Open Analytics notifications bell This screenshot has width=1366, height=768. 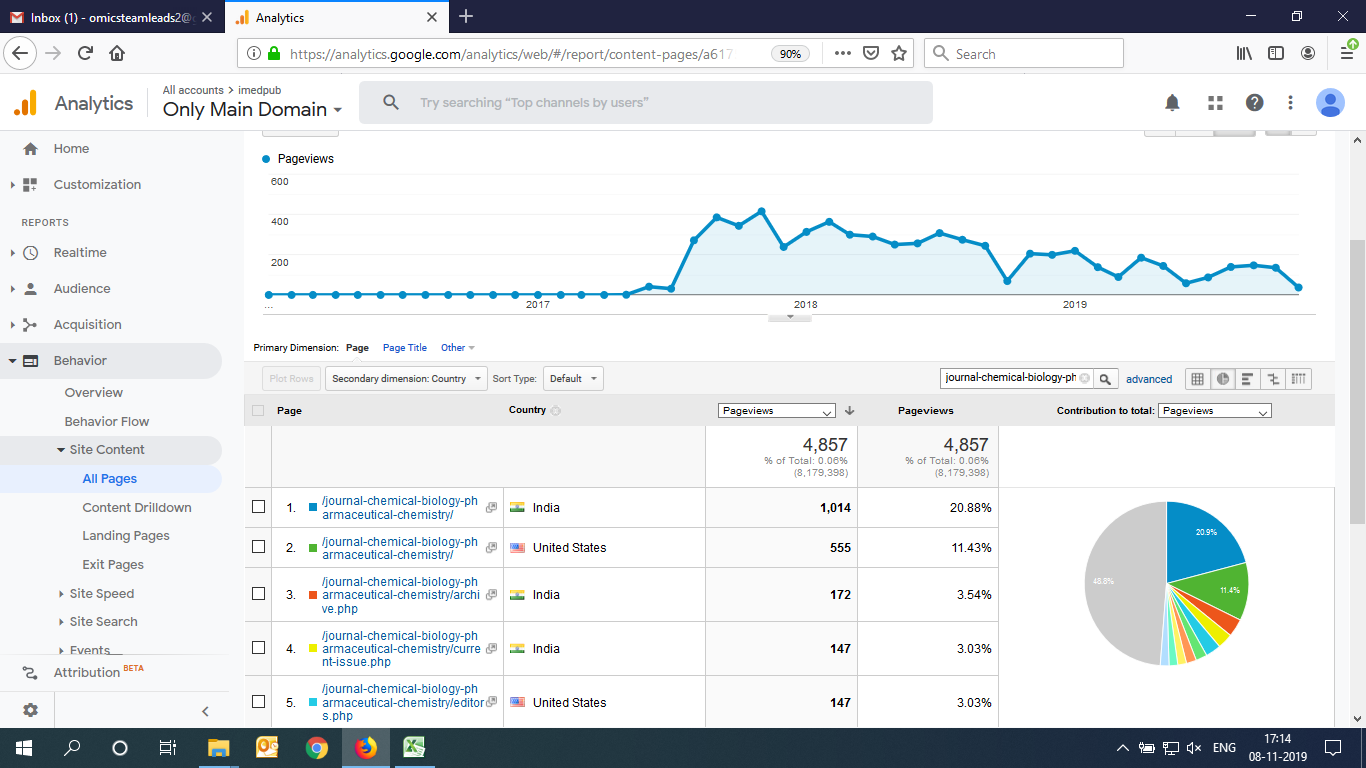1172,103
